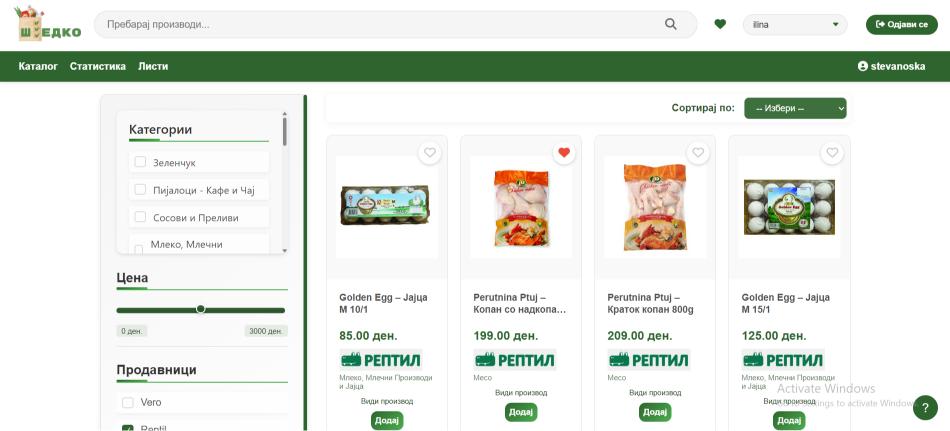This screenshot has height=431, width=950.
Task: Check the Зеленчук category checkbox
Action: (141, 162)
